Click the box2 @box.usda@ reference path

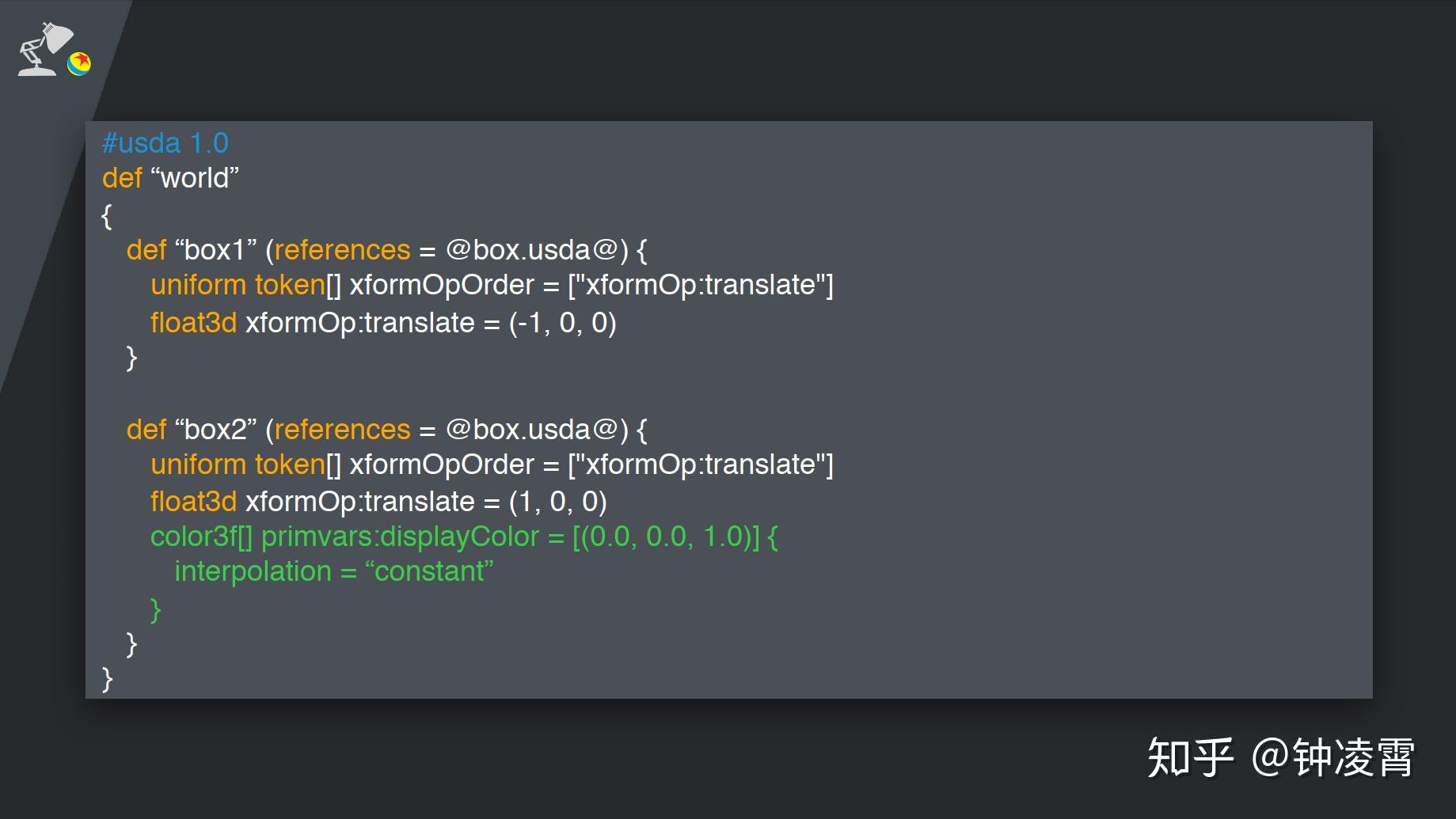531,430
